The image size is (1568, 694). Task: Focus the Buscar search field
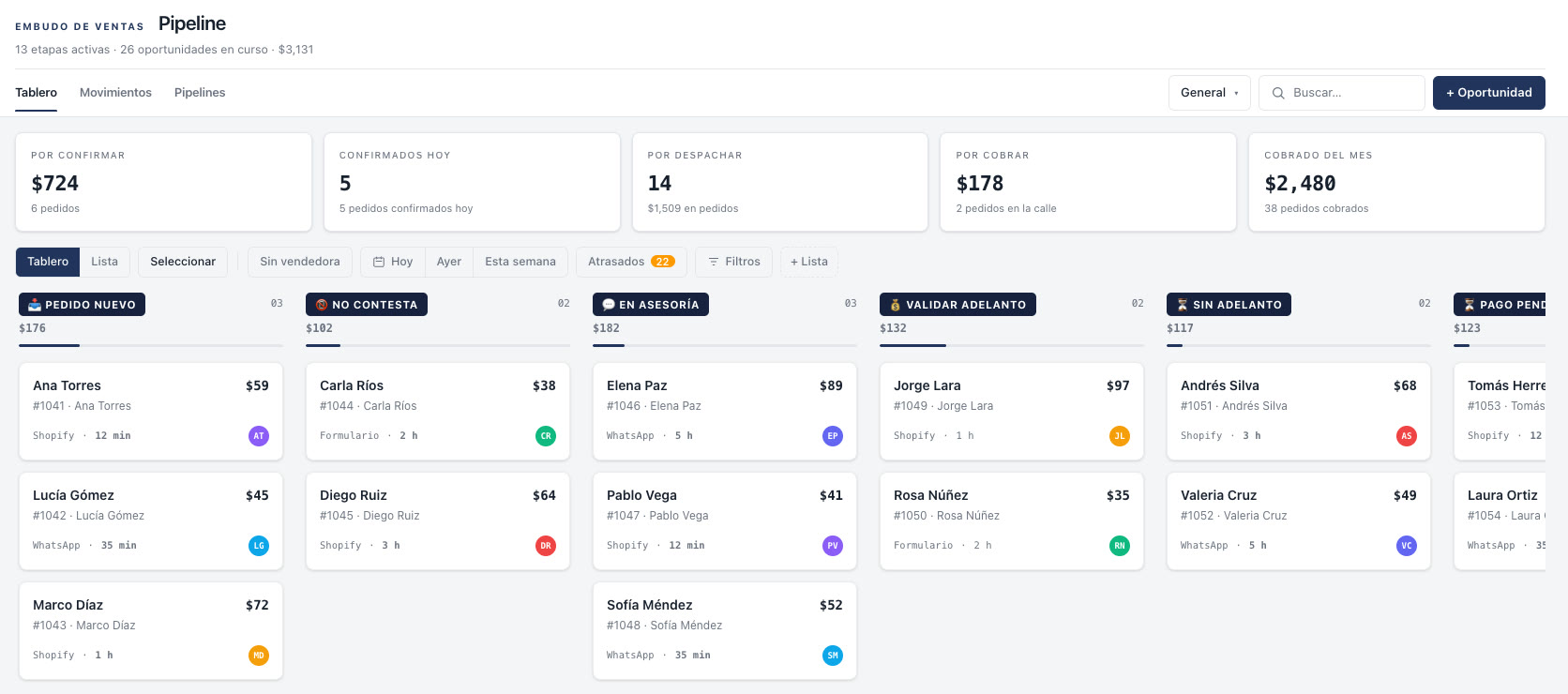coord(1342,93)
